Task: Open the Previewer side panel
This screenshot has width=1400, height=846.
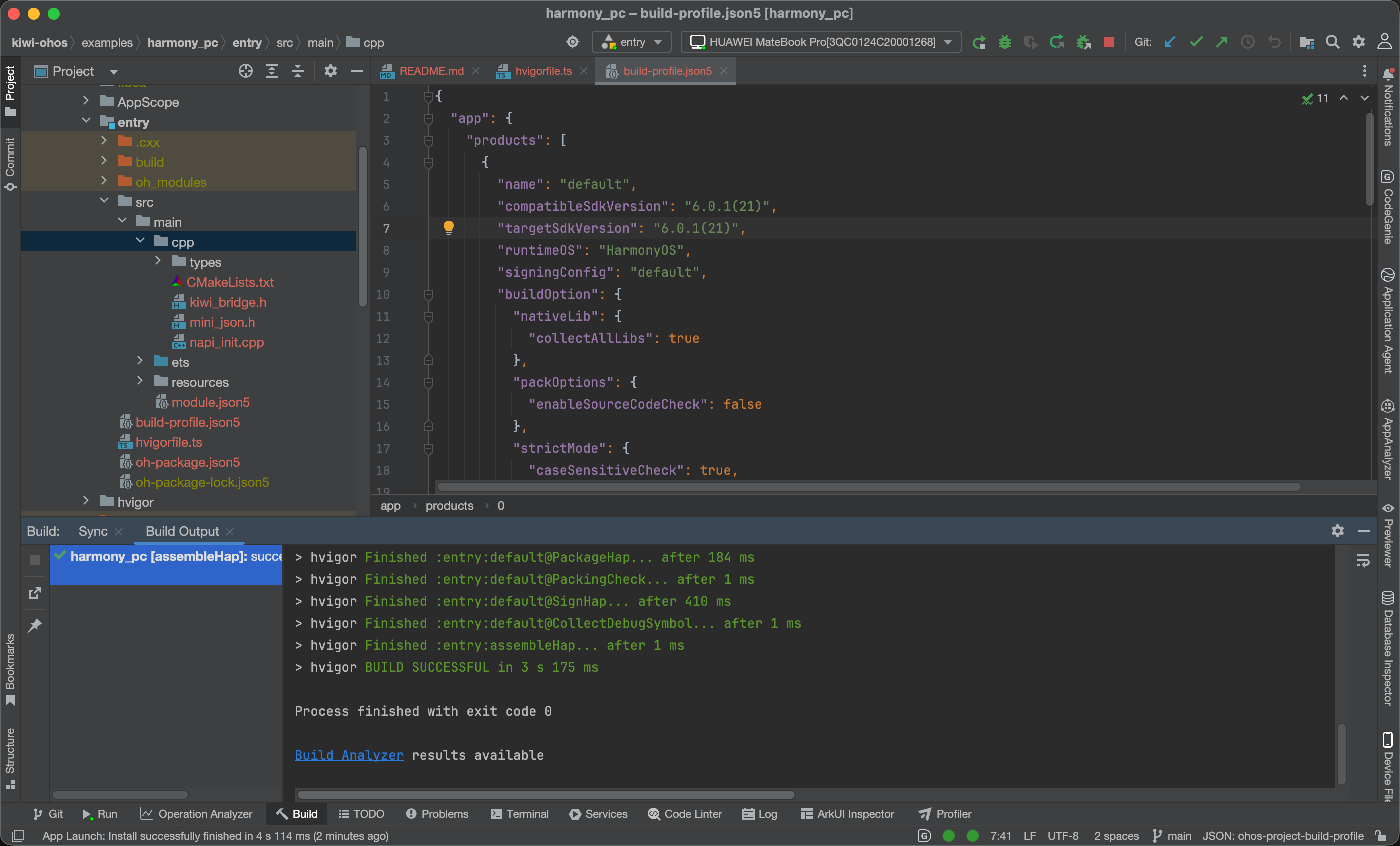Action: pos(1388,535)
